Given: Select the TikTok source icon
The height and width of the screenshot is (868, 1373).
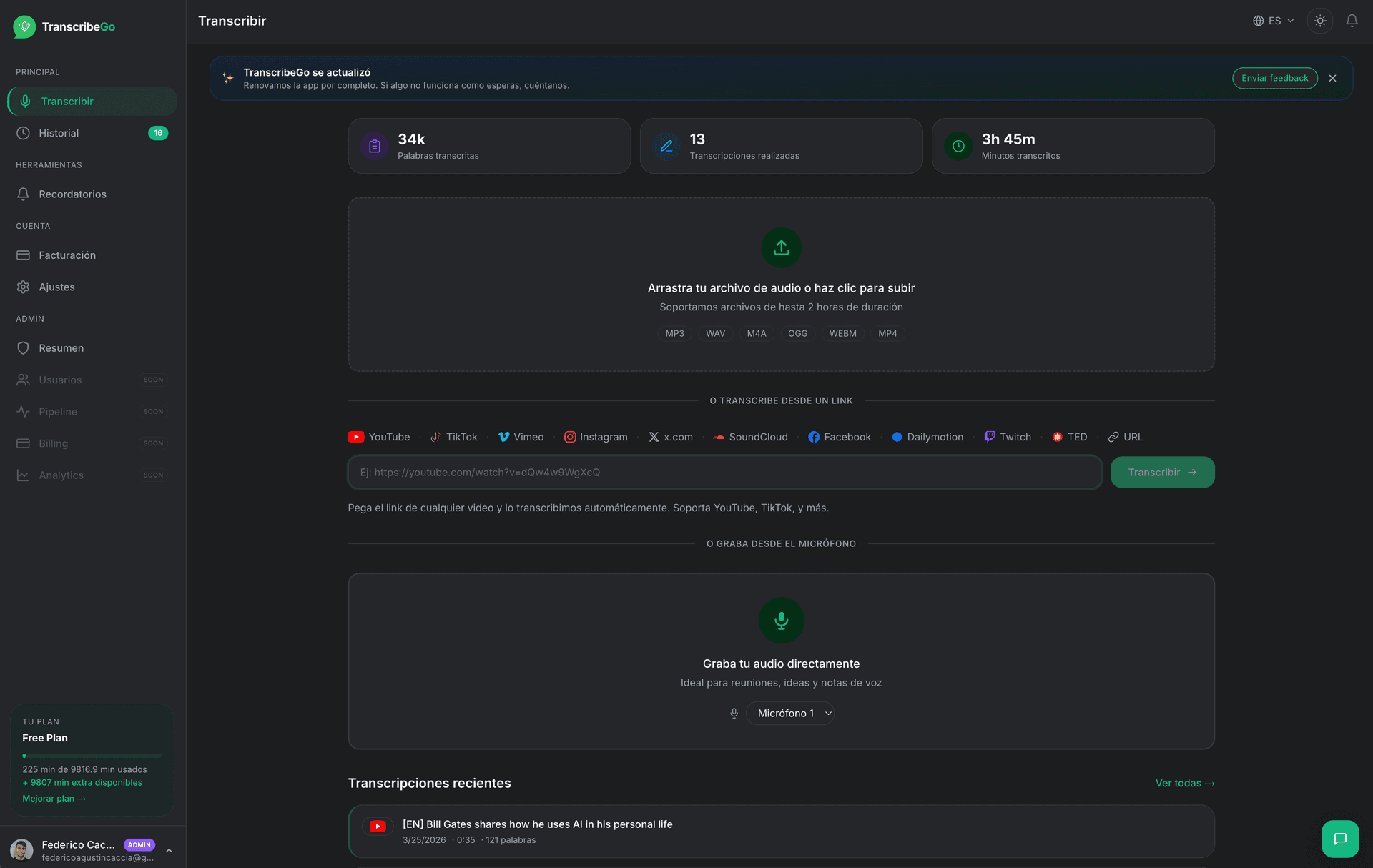Looking at the screenshot, I should point(435,436).
